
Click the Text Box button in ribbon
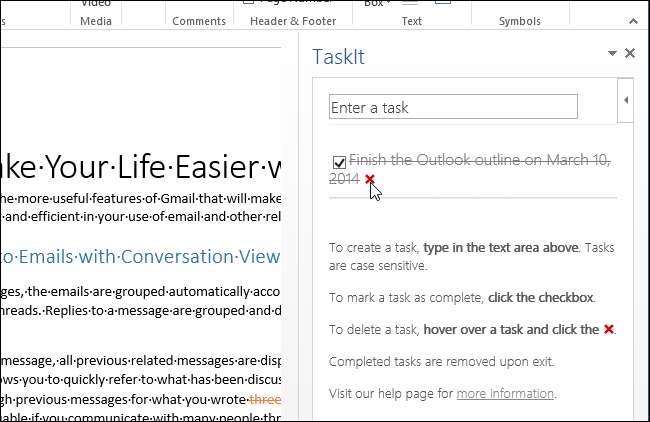373,4
